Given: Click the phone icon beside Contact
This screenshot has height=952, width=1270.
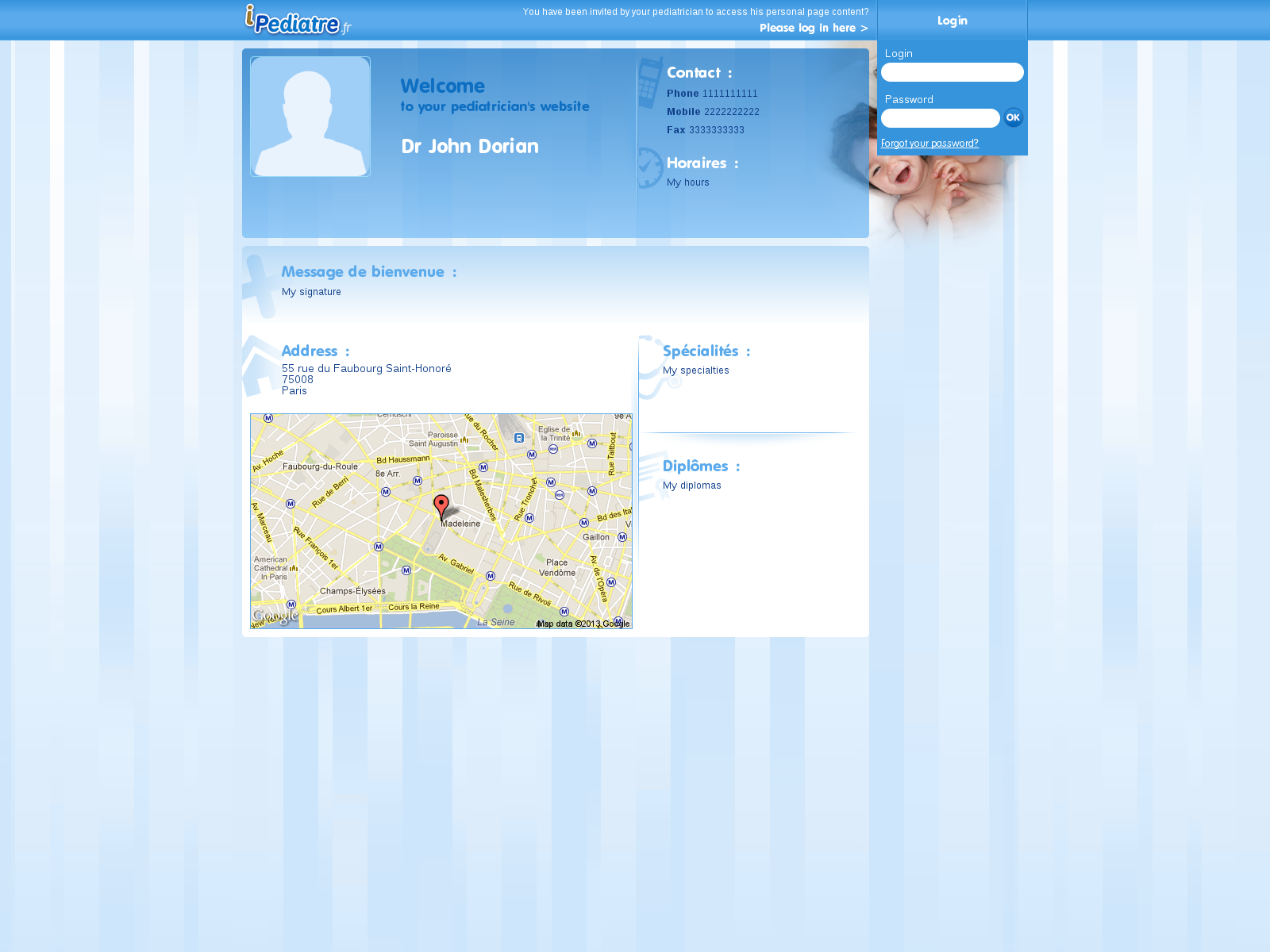Looking at the screenshot, I should coord(650,82).
